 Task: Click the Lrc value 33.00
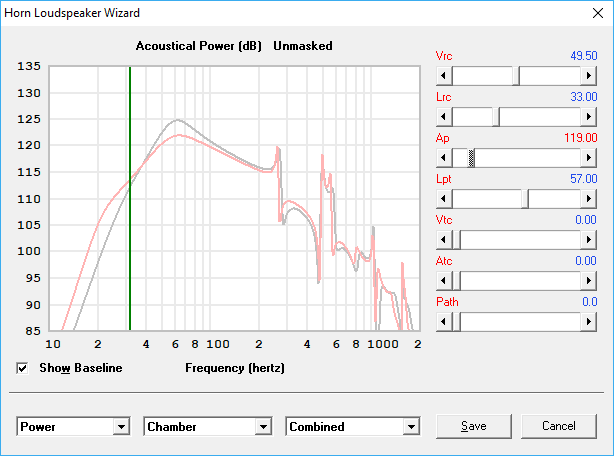[x=584, y=97]
